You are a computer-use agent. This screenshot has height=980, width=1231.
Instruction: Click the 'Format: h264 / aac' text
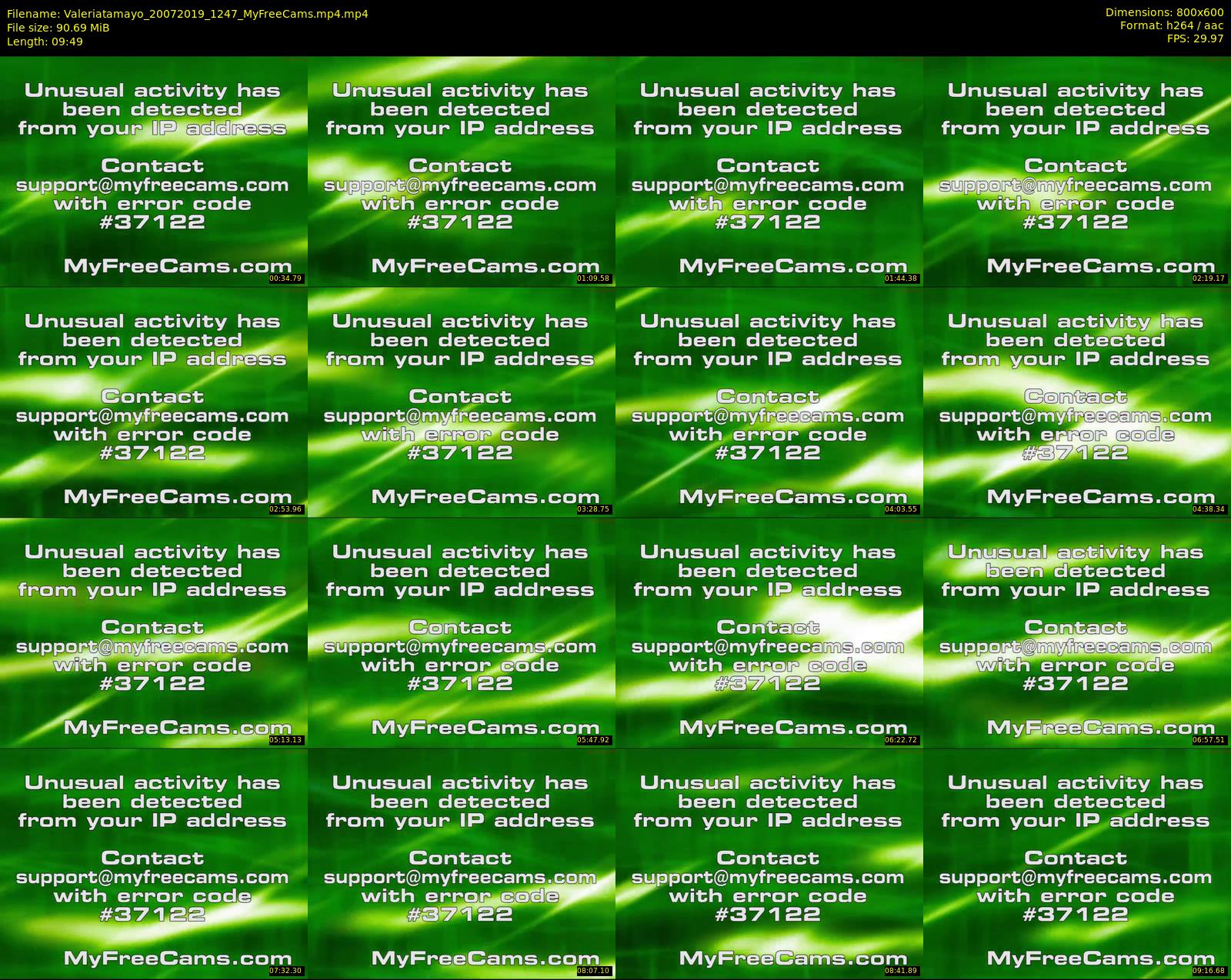pos(1172,25)
